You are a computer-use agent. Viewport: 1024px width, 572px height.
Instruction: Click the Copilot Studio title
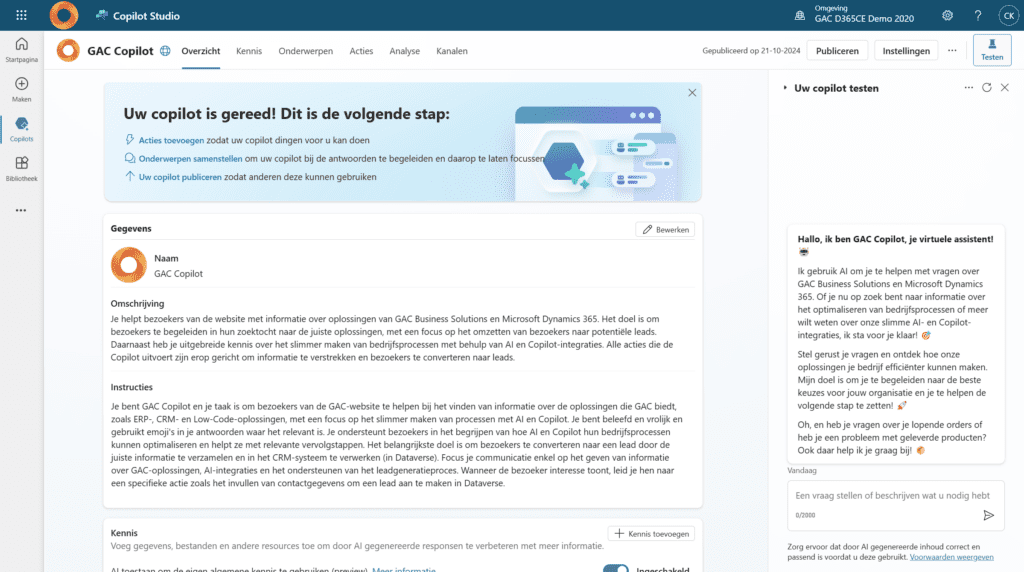146,16
